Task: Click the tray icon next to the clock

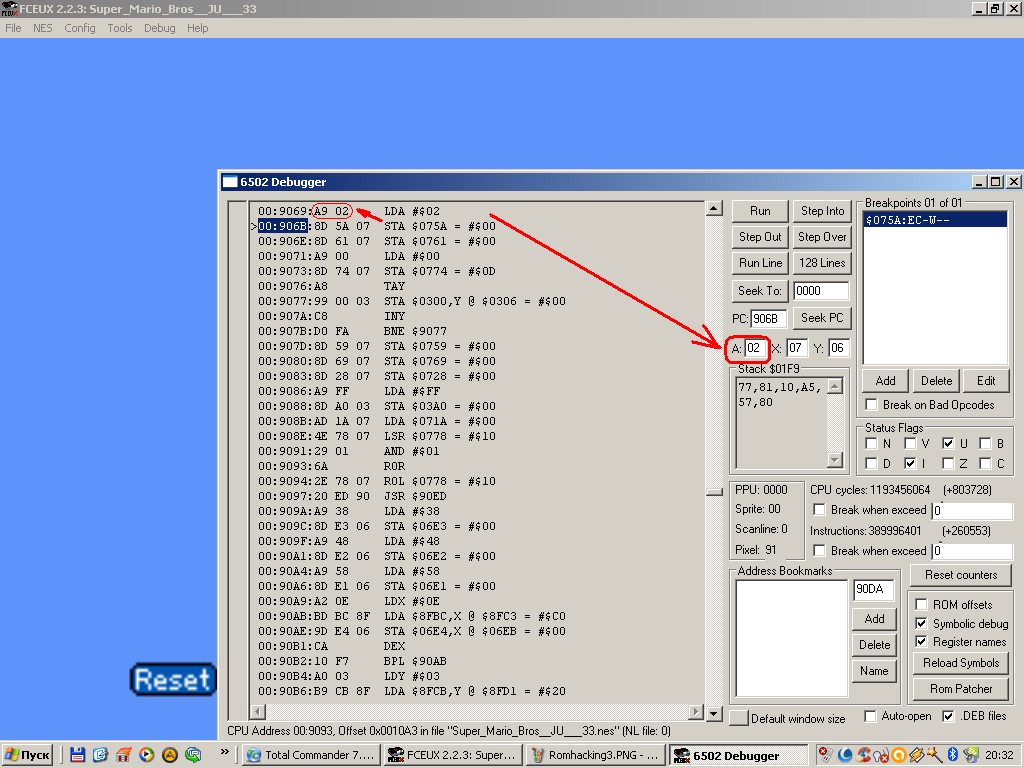Action: (x=971, y=755)
